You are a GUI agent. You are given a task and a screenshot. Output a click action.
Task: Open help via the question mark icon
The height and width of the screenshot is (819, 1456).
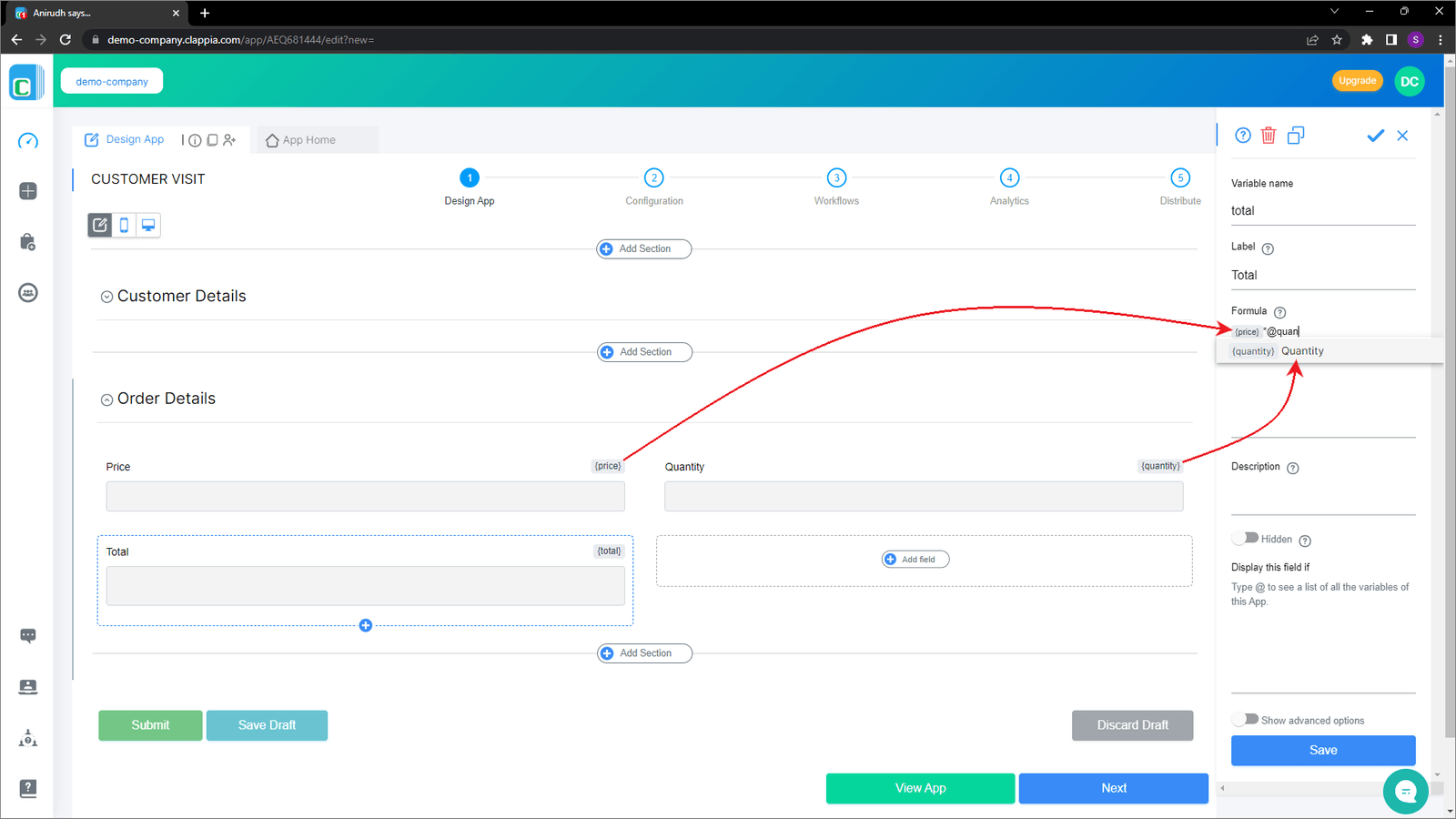pos(1242,135)
